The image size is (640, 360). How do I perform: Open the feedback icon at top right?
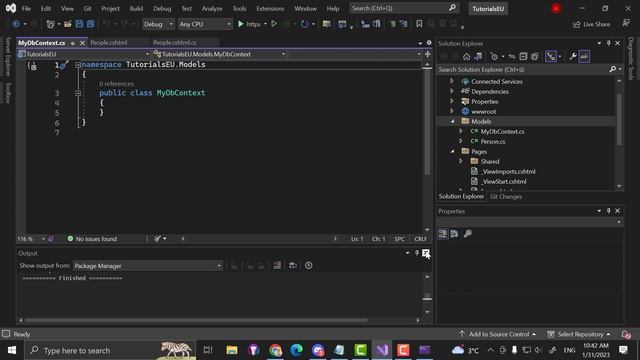[x=626, y=24]
